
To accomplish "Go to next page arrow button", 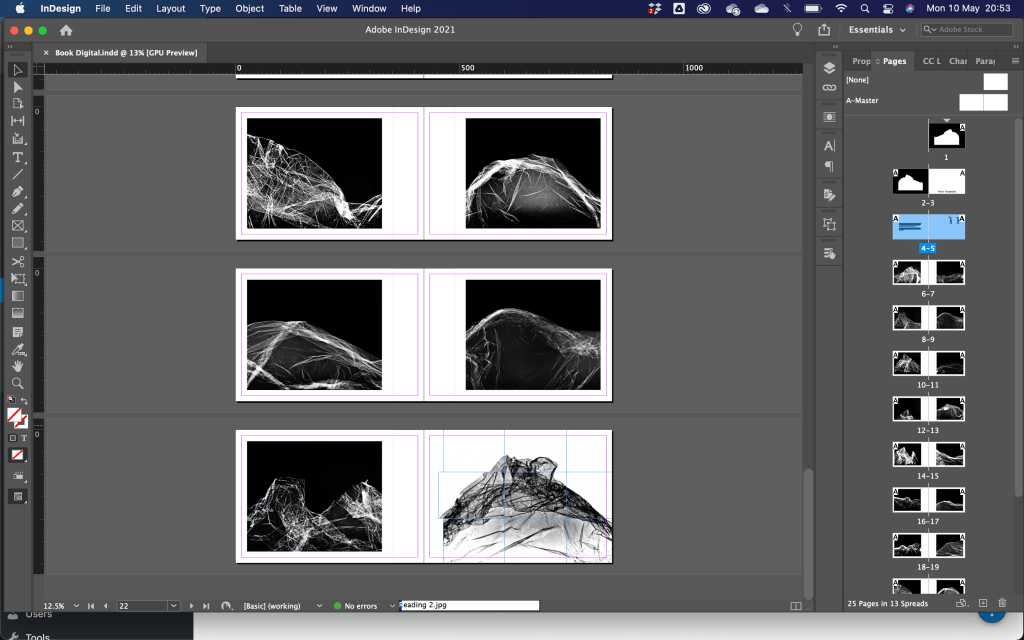I will 192,606.
